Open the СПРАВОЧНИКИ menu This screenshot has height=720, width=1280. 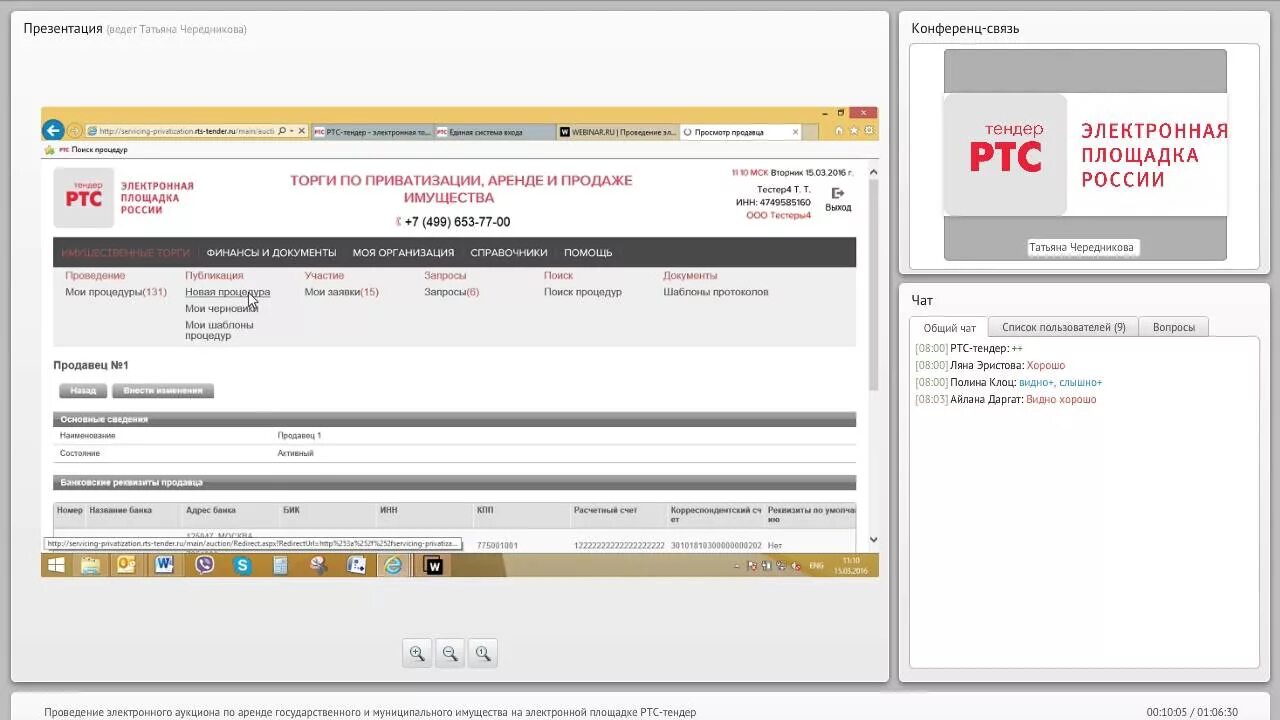509,253
